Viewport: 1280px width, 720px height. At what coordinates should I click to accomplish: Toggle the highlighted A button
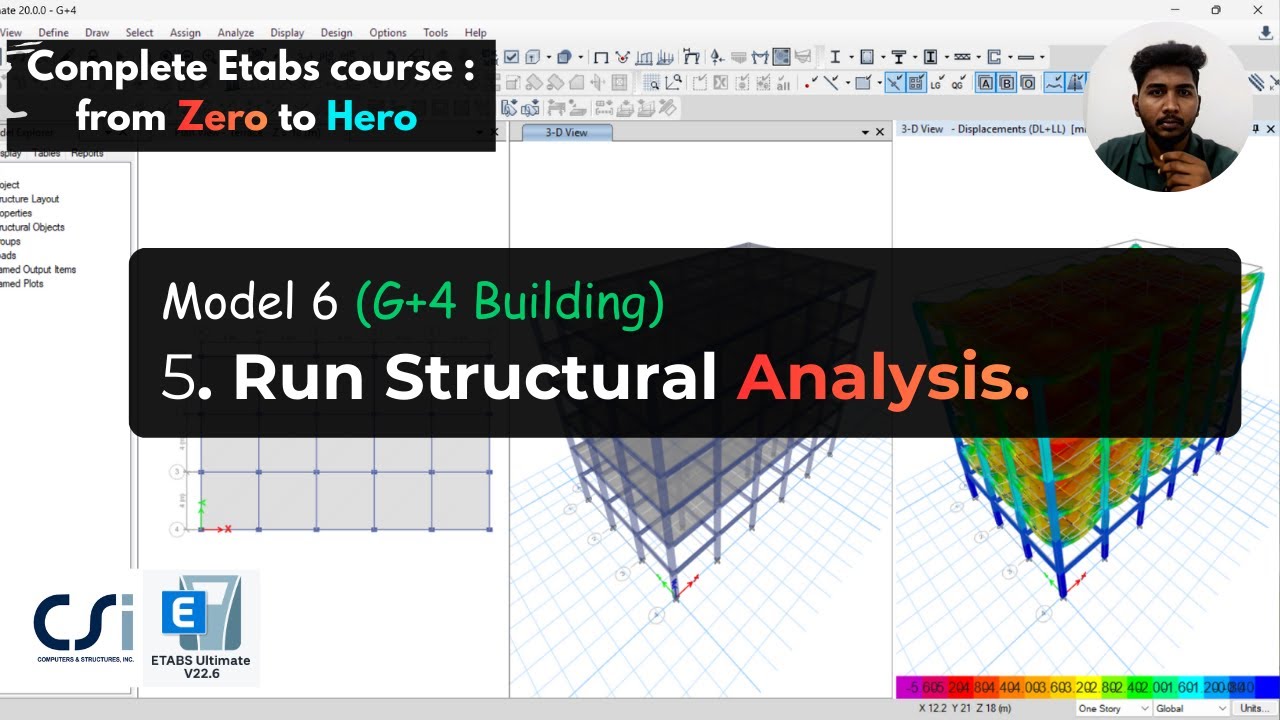[985, 83]
